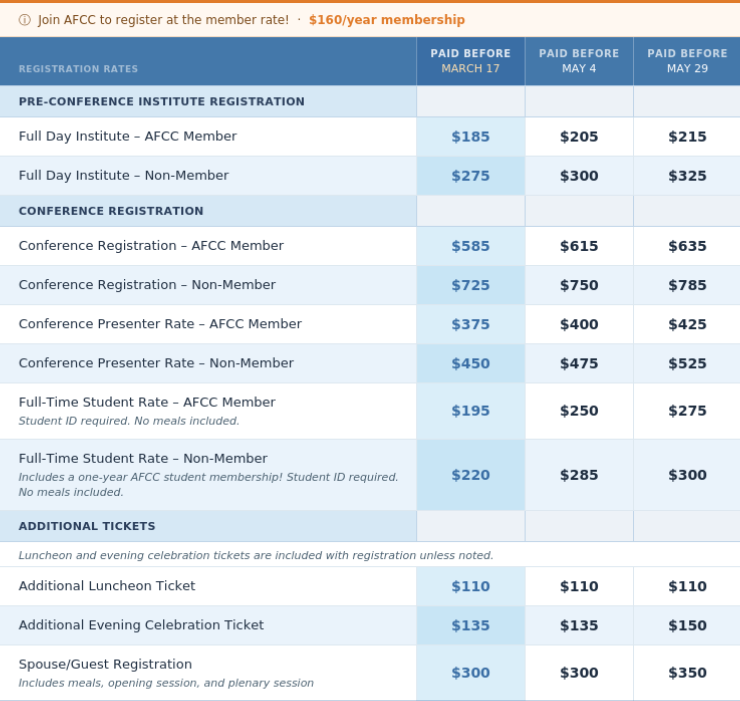Select Full-Time Student Rate – AFCC Member label
The image size is (740, 701).
147,402
